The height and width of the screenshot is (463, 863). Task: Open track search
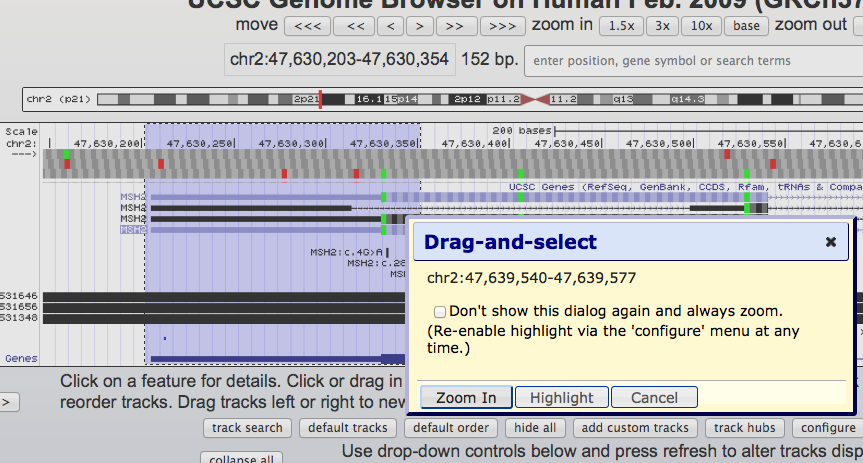coord(247,428)
